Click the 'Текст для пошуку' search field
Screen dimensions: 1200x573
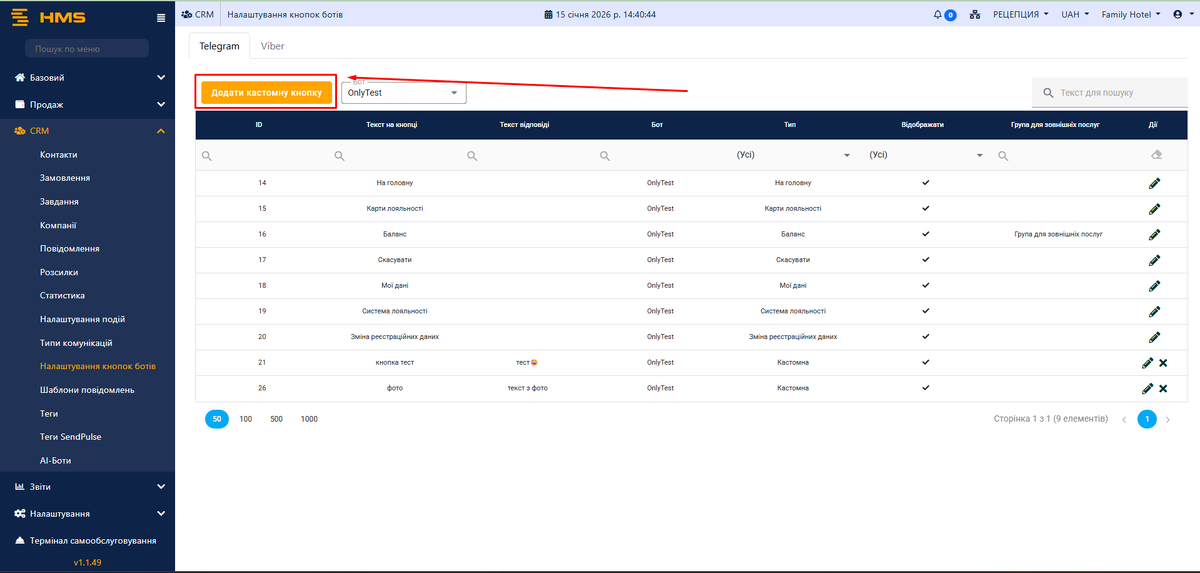coord(1108,93)
